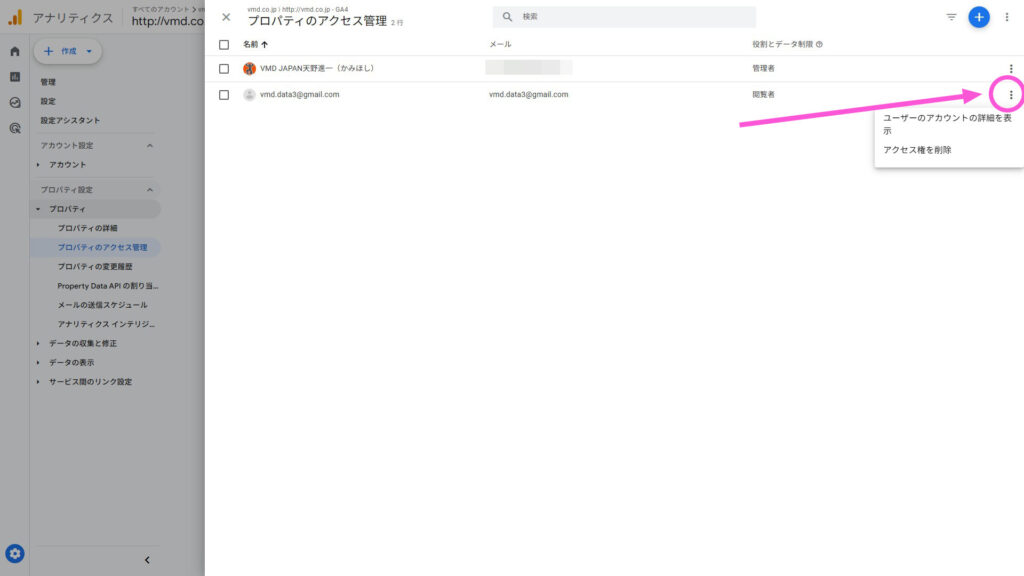Click the blue + add user button

coord(979,17)
